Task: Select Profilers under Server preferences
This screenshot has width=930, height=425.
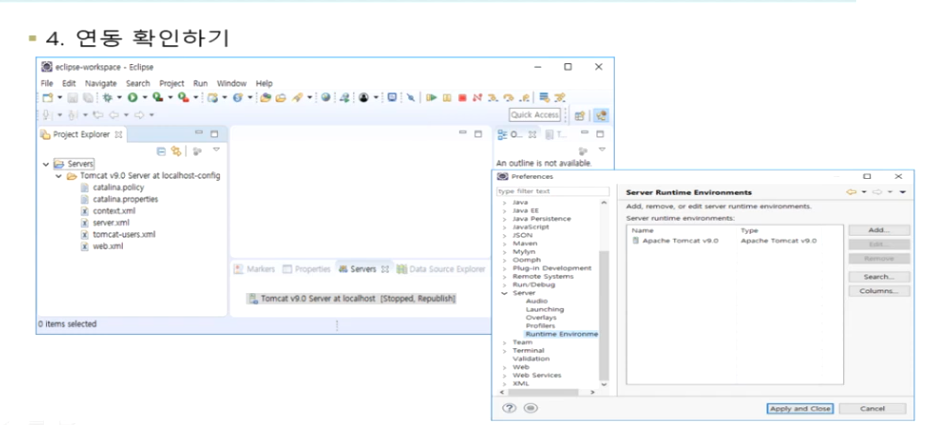Action: click(x=540, y=326)
